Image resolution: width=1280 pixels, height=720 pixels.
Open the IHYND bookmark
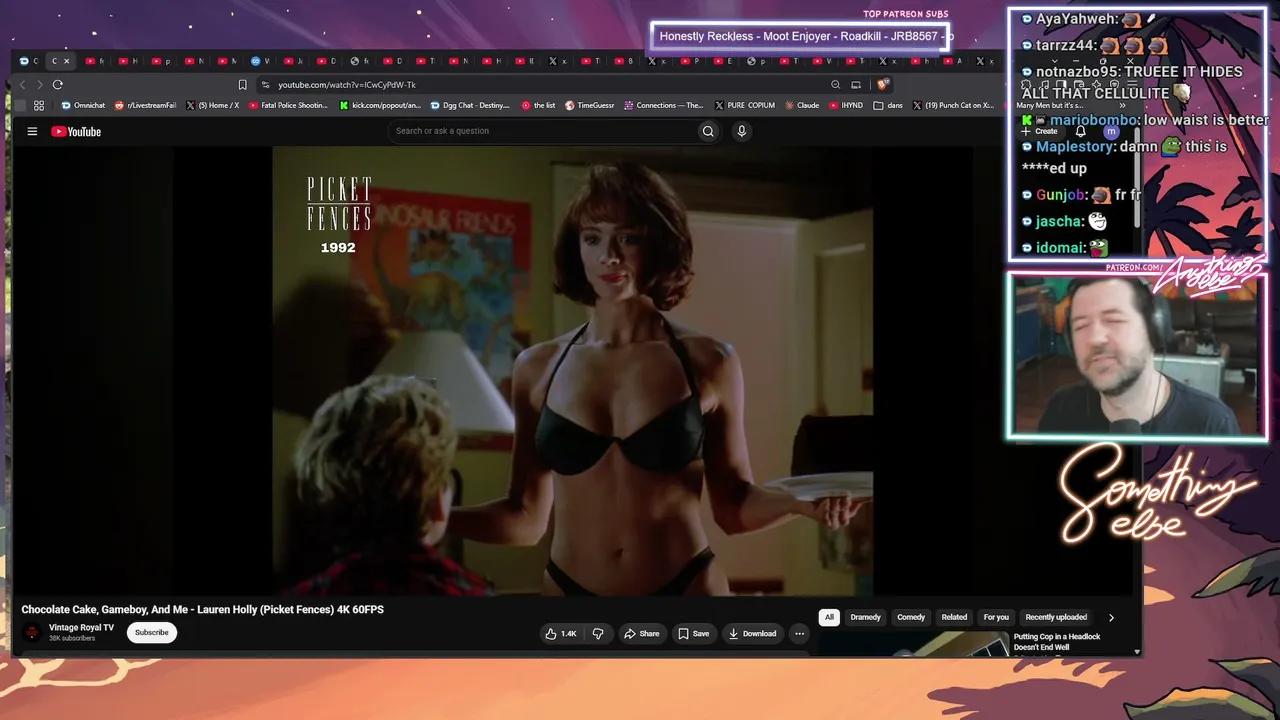(846, 105)
